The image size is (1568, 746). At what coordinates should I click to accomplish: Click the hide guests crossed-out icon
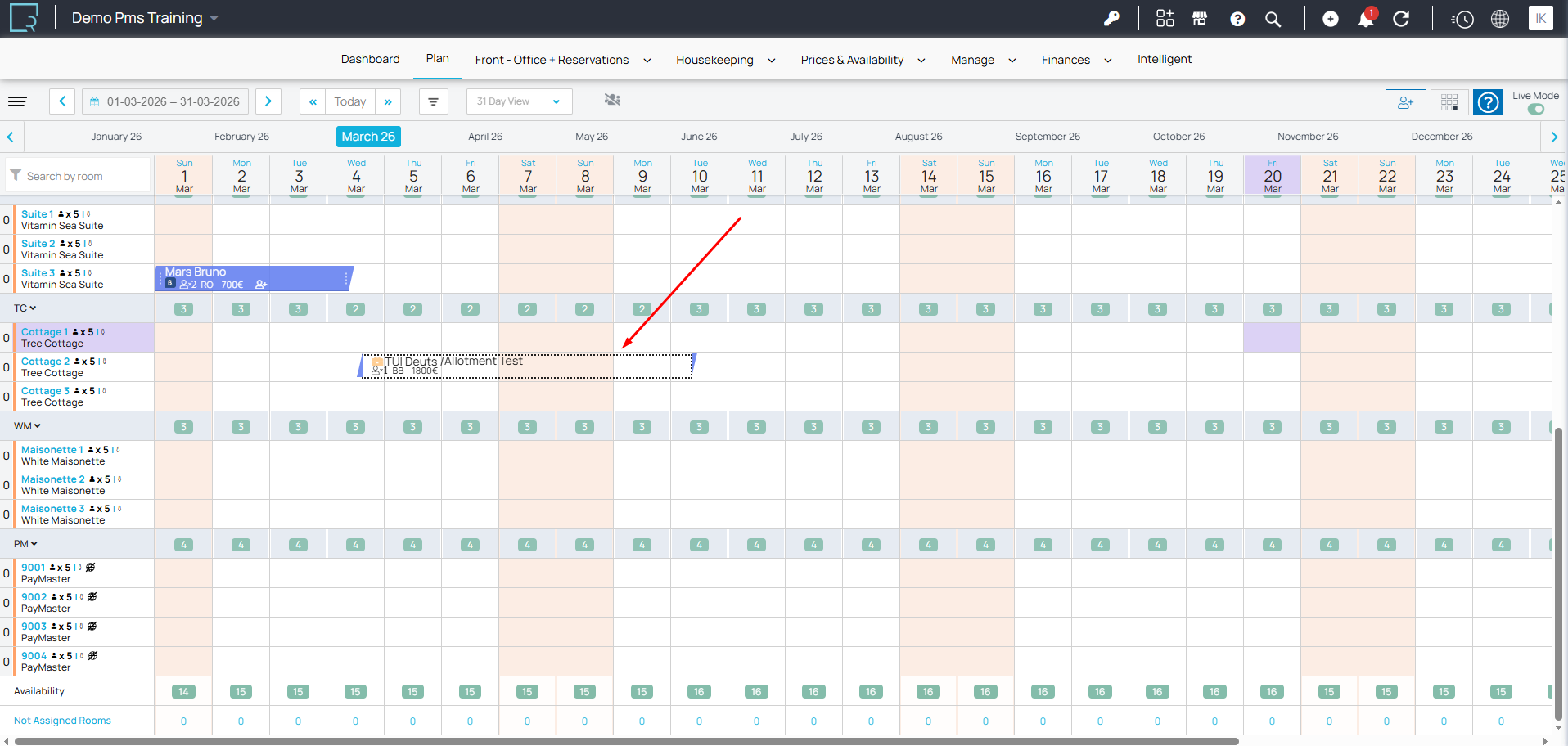pos(612,100)
